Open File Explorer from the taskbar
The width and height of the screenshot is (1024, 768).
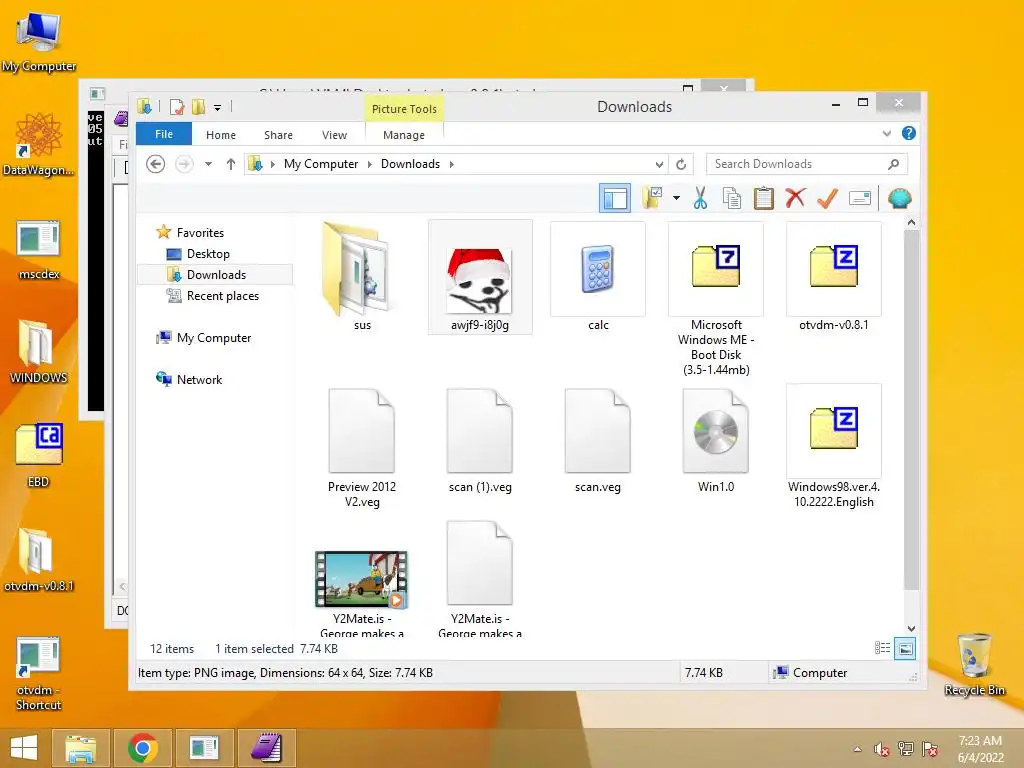[x=81, y=748]
